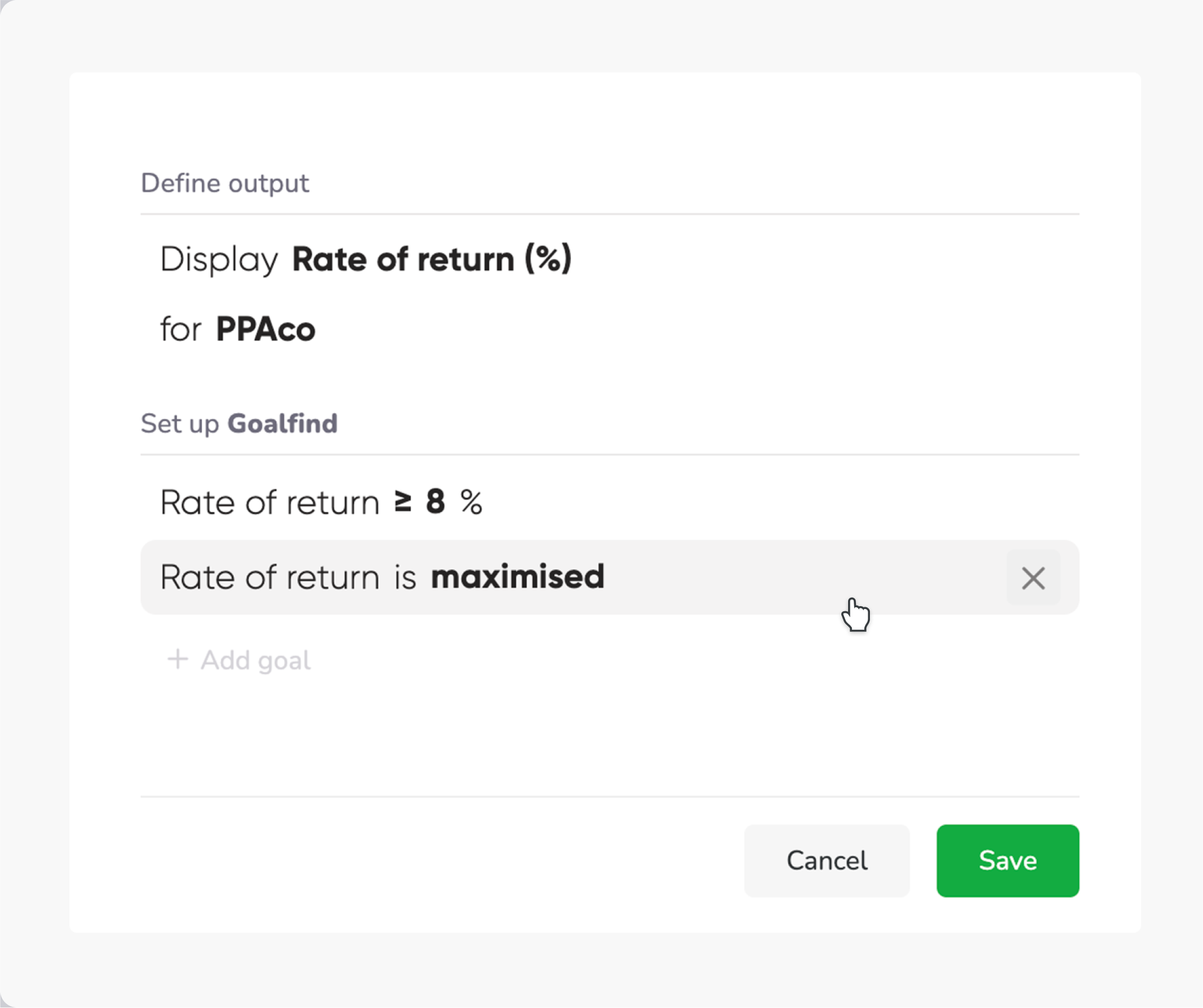Select Rate of return metric in threshold goal
The height and width of the screenshot is (1008, 1203).
pyautogui.click(x=270, y=502)
